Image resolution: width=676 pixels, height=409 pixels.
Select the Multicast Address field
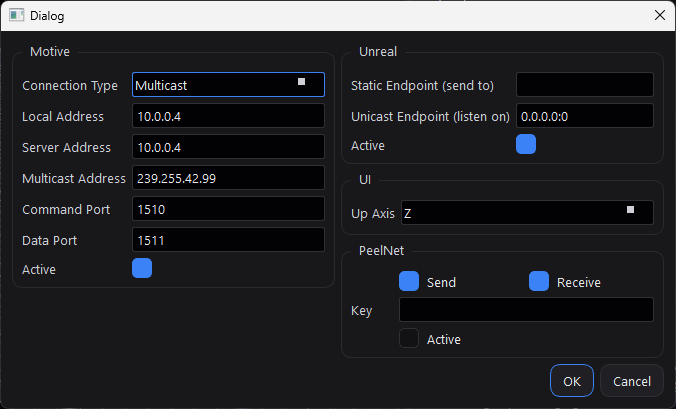pos(228,178)
